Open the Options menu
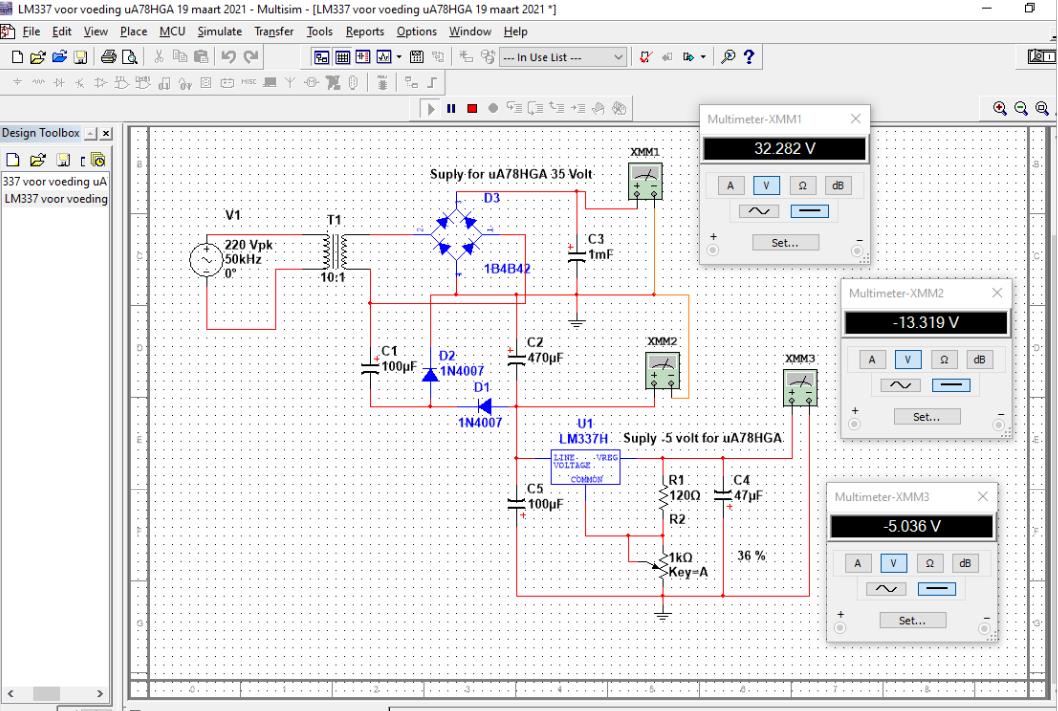The width and height of the screenshot is (1058, 711). click(416, 32)
